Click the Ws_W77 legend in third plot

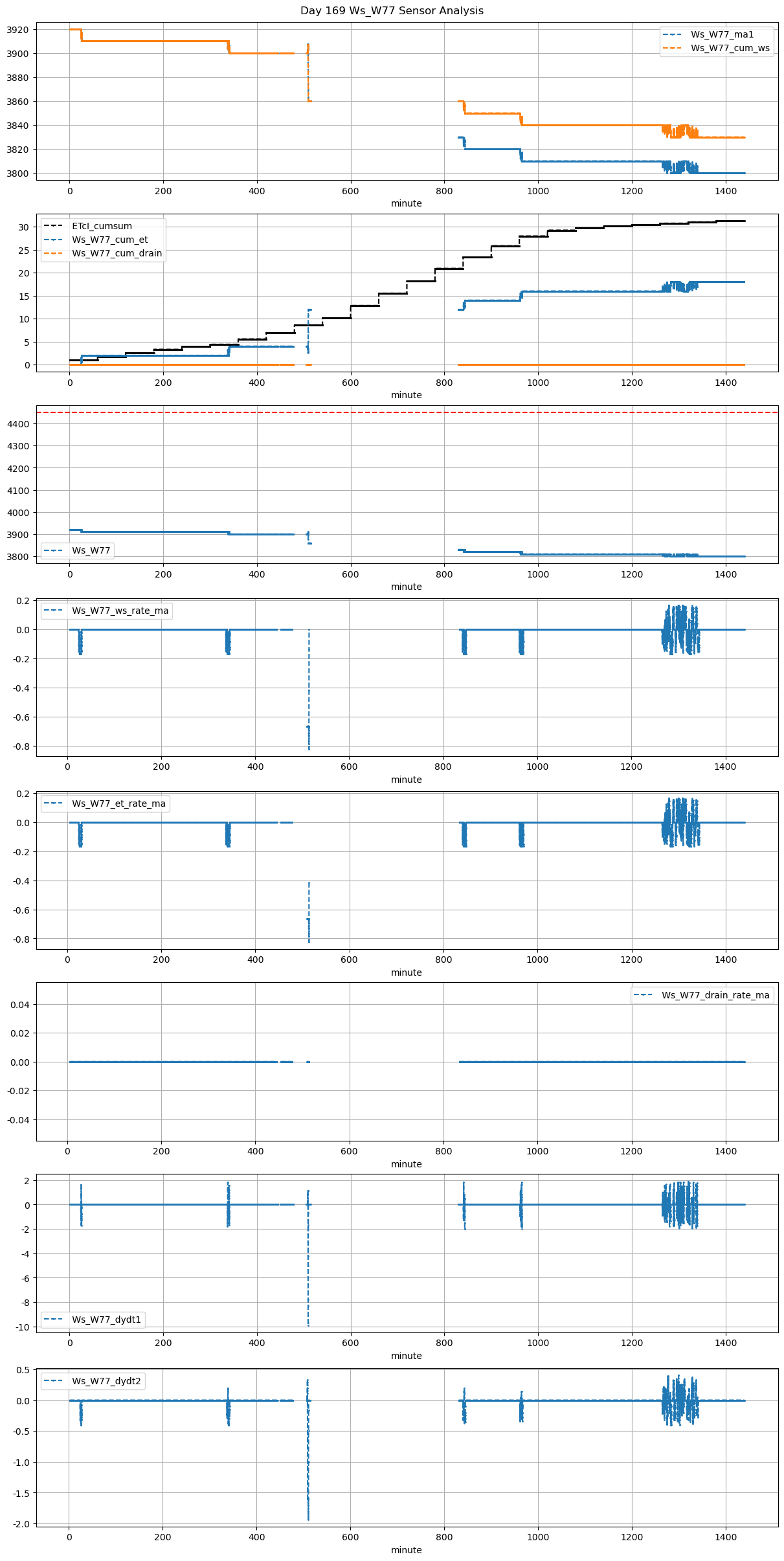tap(91, 550)
